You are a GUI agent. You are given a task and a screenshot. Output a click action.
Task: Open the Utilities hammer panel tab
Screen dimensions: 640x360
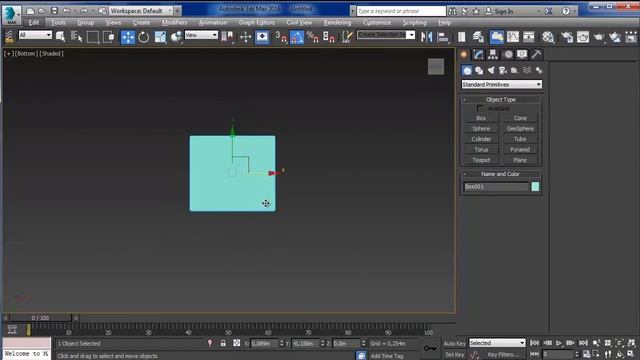[536, 54]
